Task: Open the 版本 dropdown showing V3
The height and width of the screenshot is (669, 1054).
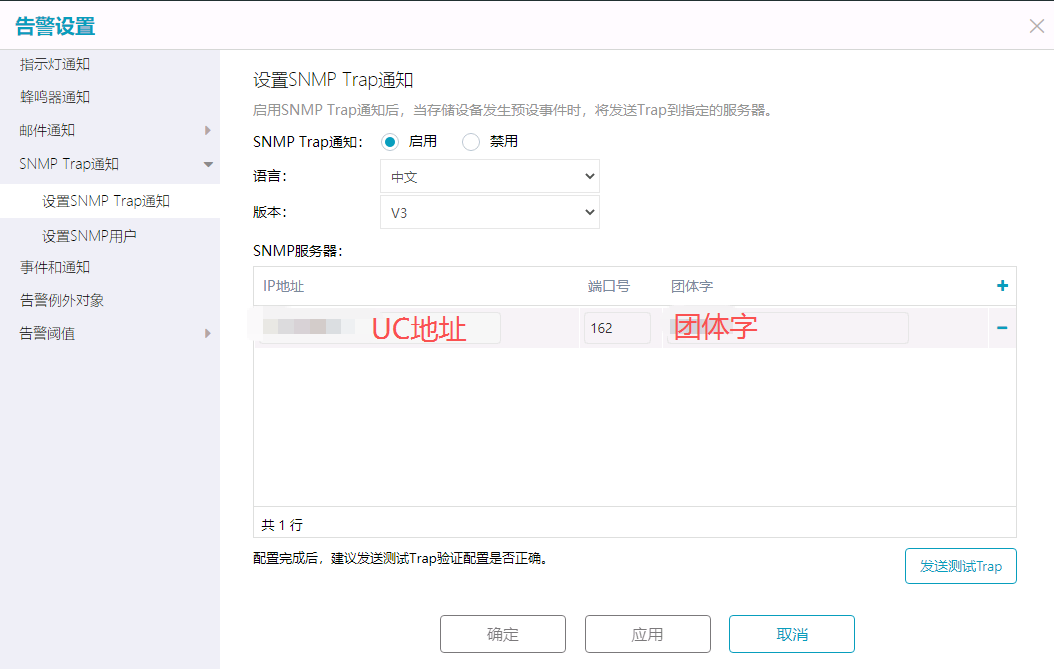Action: pyautogui.click(x=489, y=212)
